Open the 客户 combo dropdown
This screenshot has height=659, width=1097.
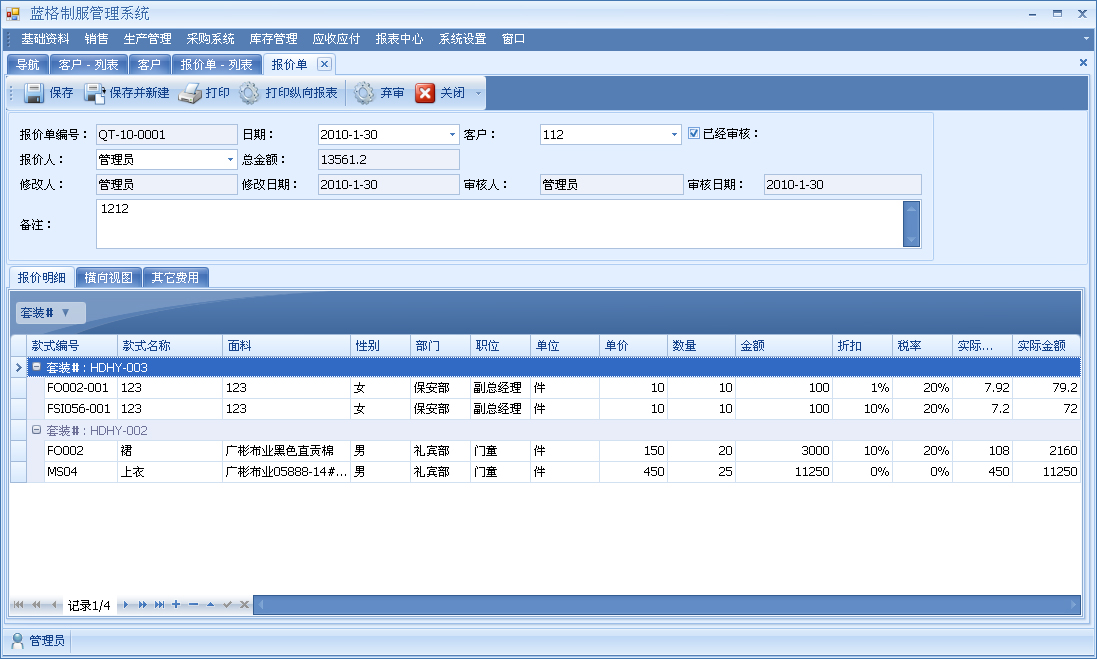point(672,133)
